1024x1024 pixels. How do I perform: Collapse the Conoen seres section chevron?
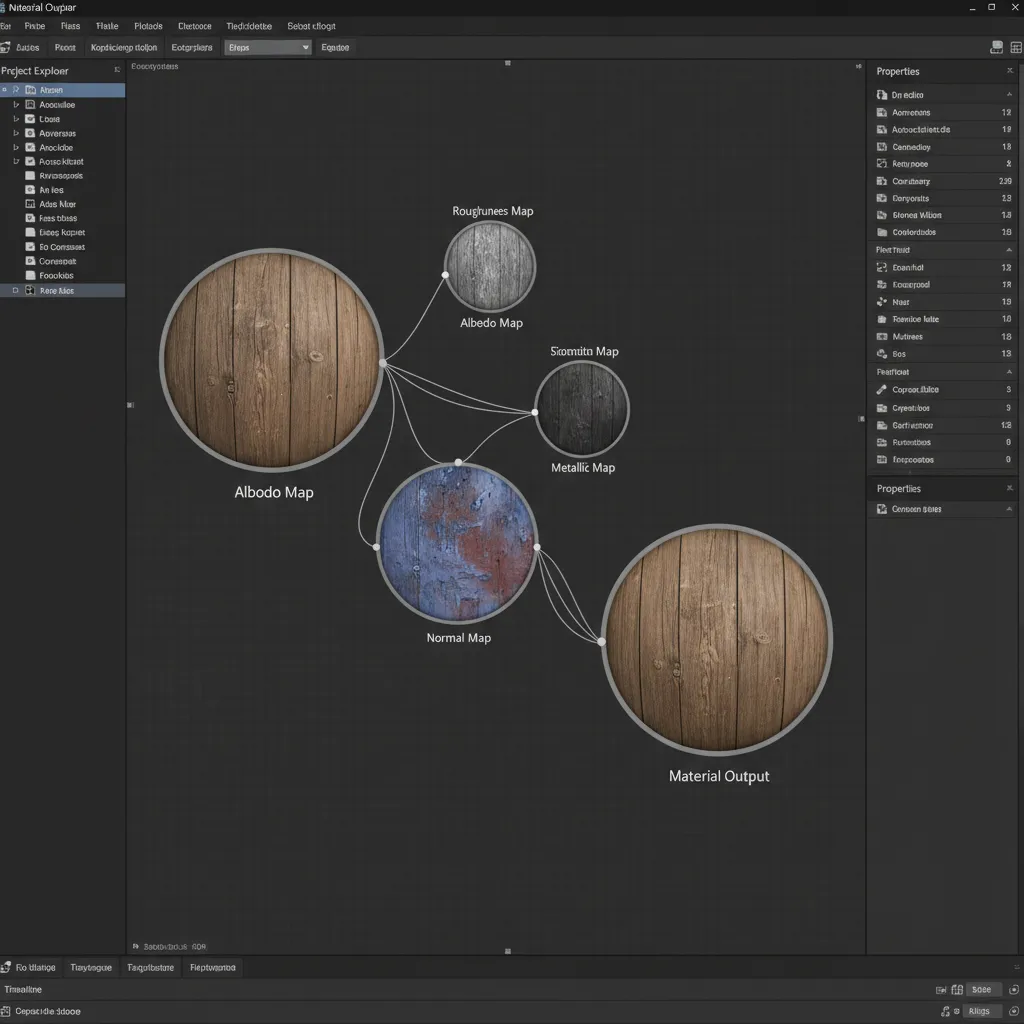pos(1010,509)
